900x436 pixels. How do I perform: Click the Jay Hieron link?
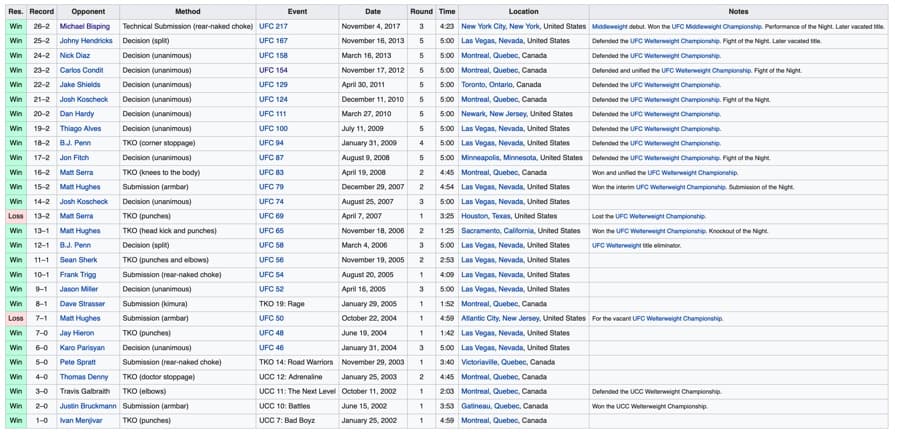(77, 333)
